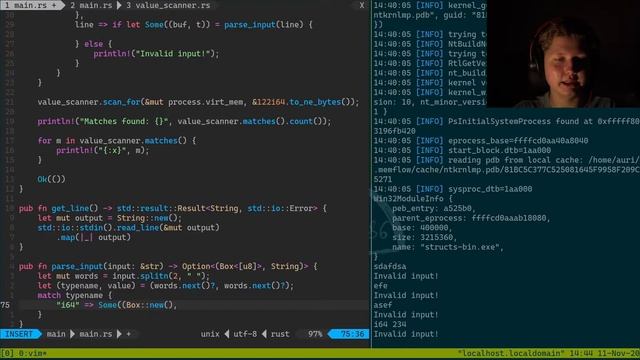Click the 'pub fn get_line()' signature
This screenshot has height=360, width=640.
[x=172, y=208]
